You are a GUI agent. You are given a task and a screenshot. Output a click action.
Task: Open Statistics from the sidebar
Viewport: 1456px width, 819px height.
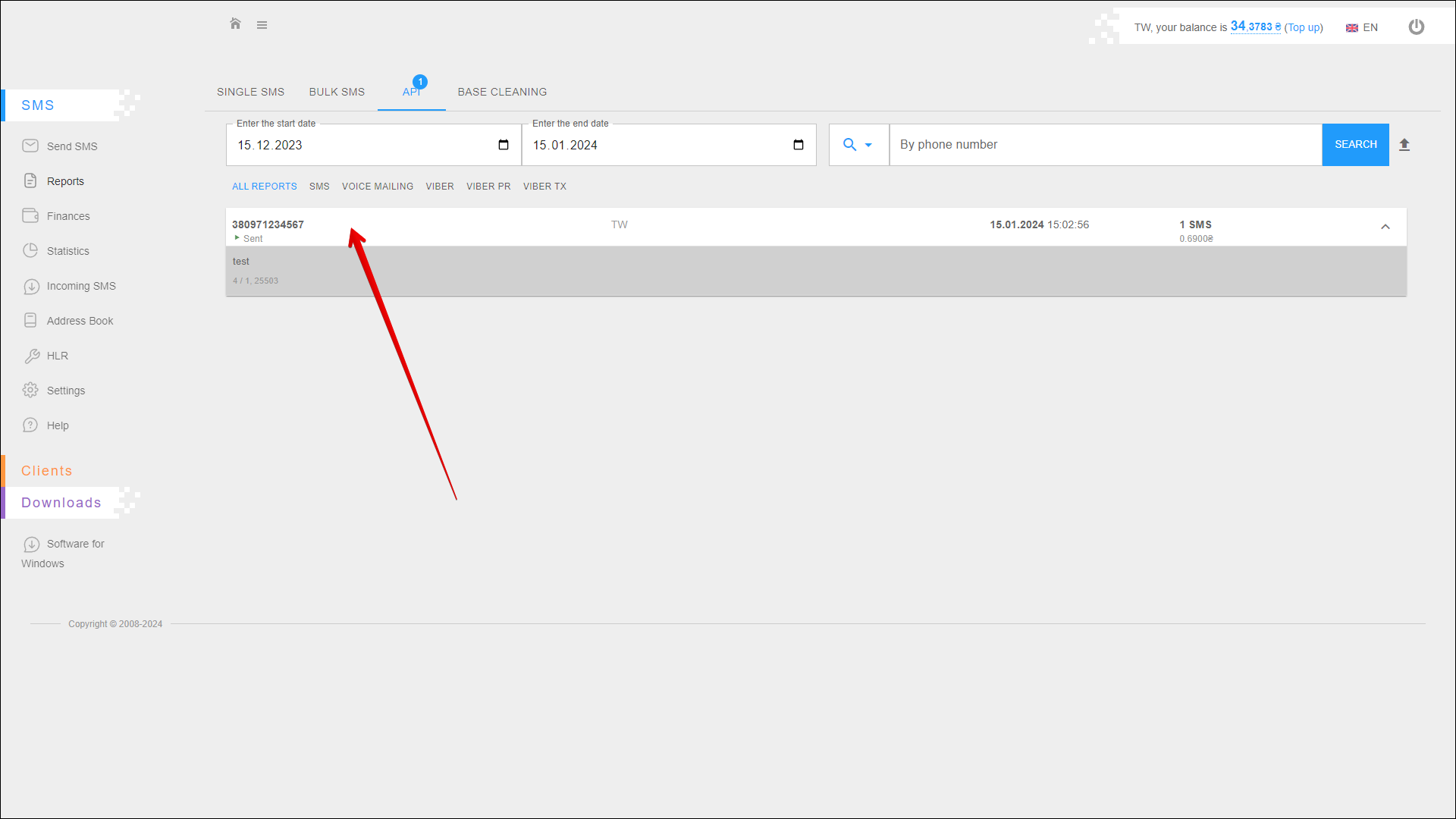[67, 251]
